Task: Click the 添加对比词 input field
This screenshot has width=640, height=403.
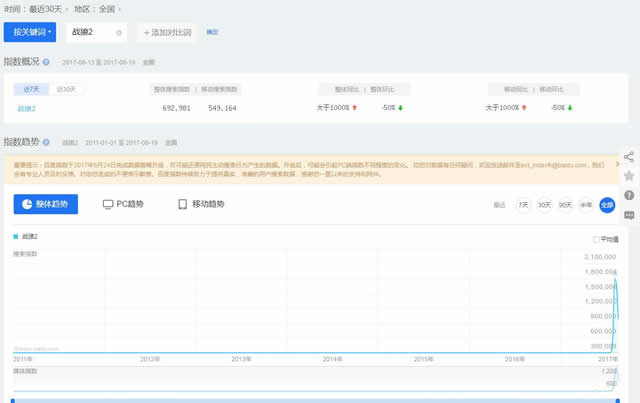Action: click(167, 33)
